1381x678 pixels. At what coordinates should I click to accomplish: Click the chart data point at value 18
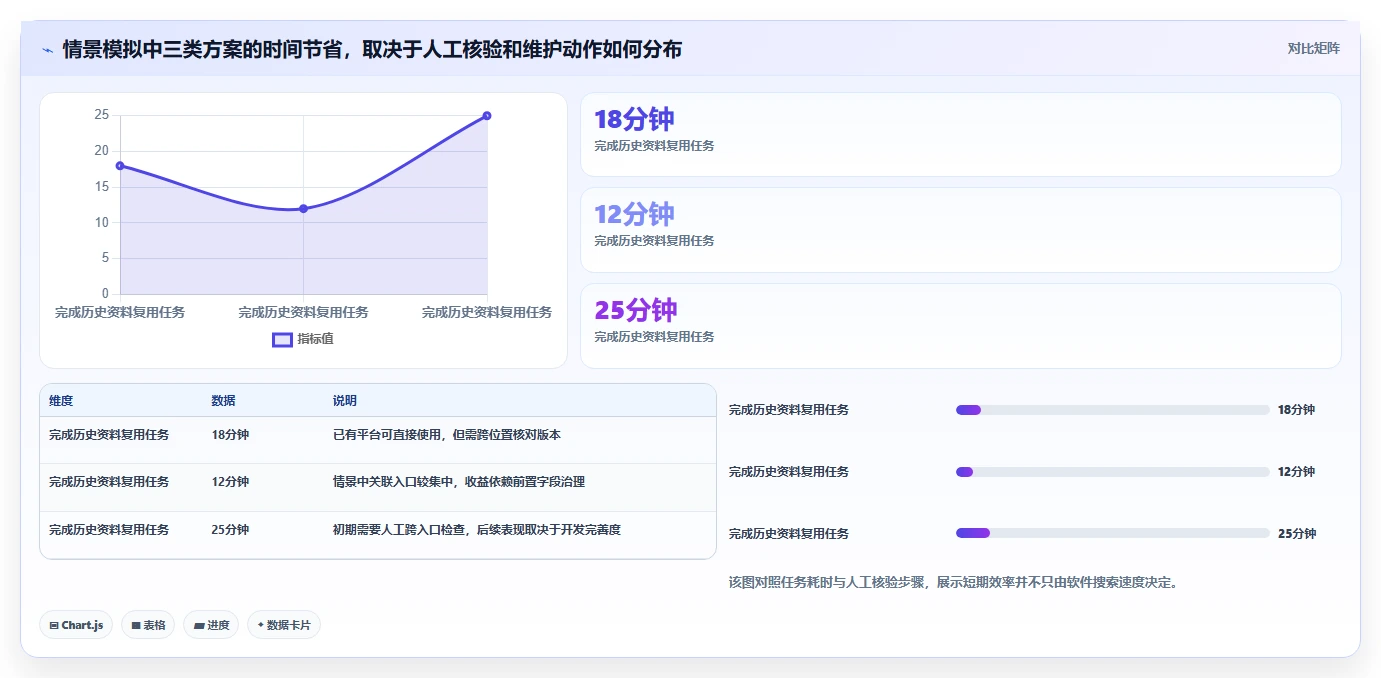(x=120, y=166)
